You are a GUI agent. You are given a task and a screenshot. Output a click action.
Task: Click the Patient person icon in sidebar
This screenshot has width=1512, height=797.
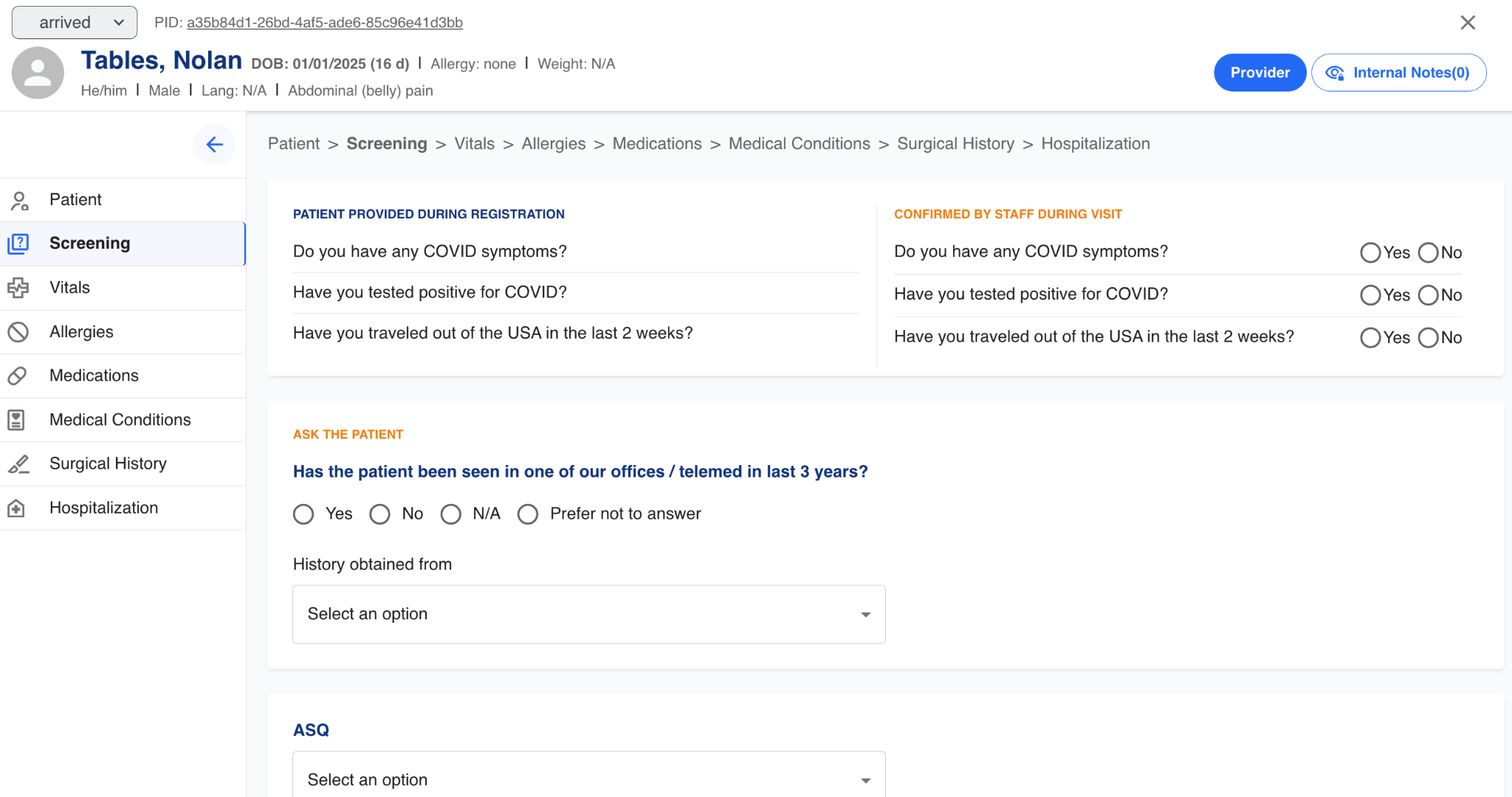click(x=19, y=200)
